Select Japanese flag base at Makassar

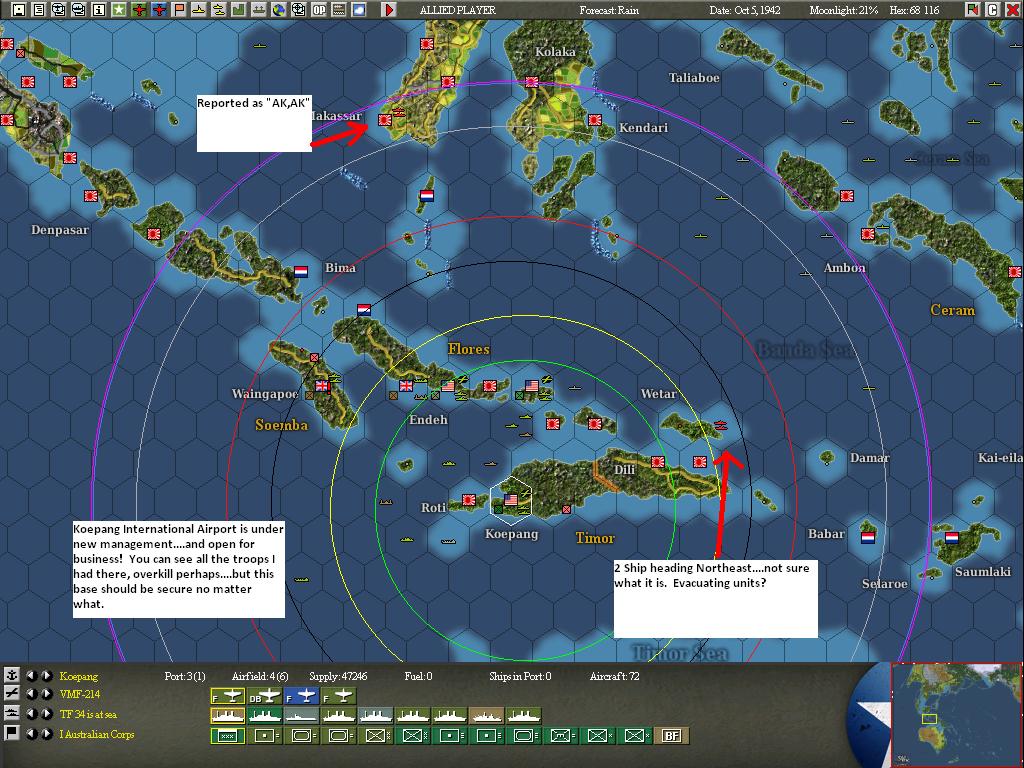click(385, 120)
